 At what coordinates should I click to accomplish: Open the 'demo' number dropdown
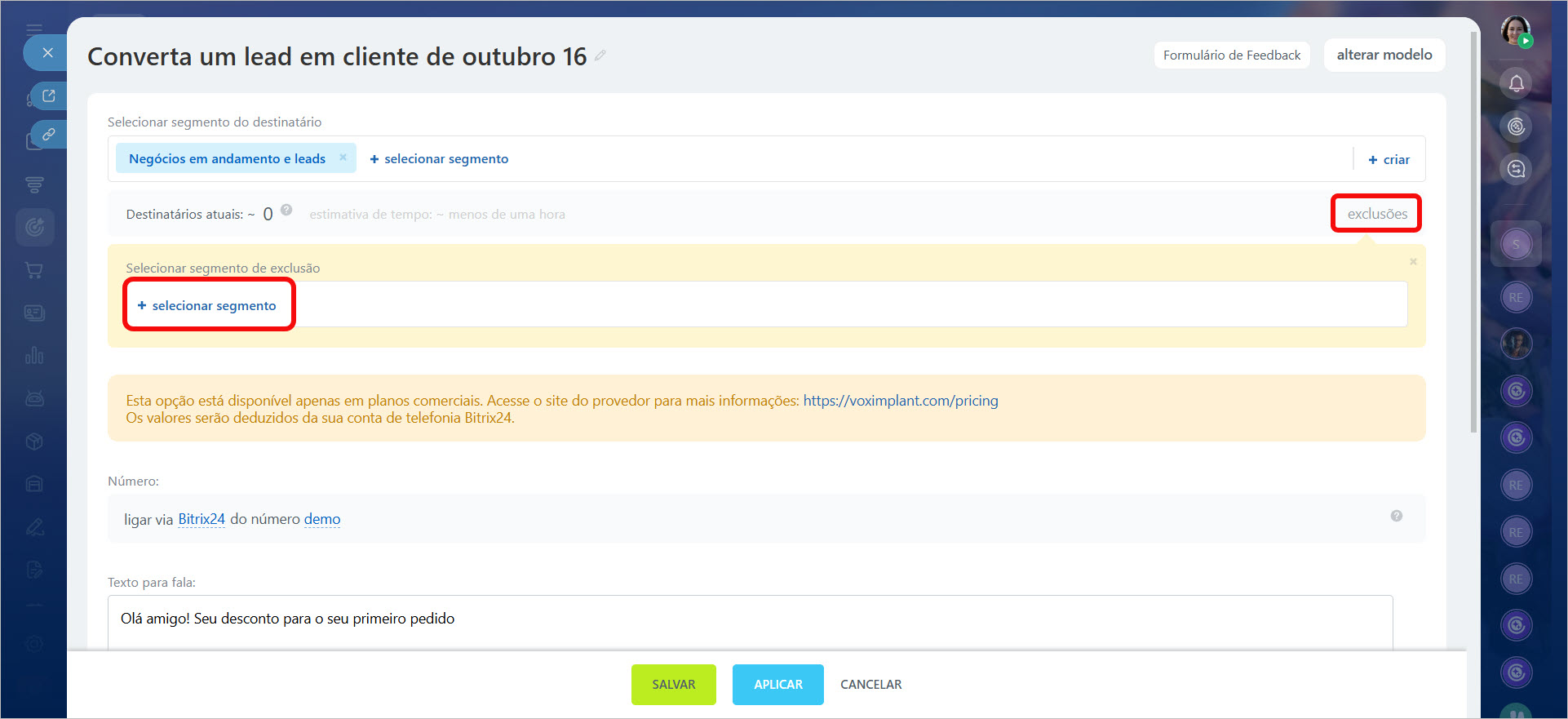coord(322,519)
